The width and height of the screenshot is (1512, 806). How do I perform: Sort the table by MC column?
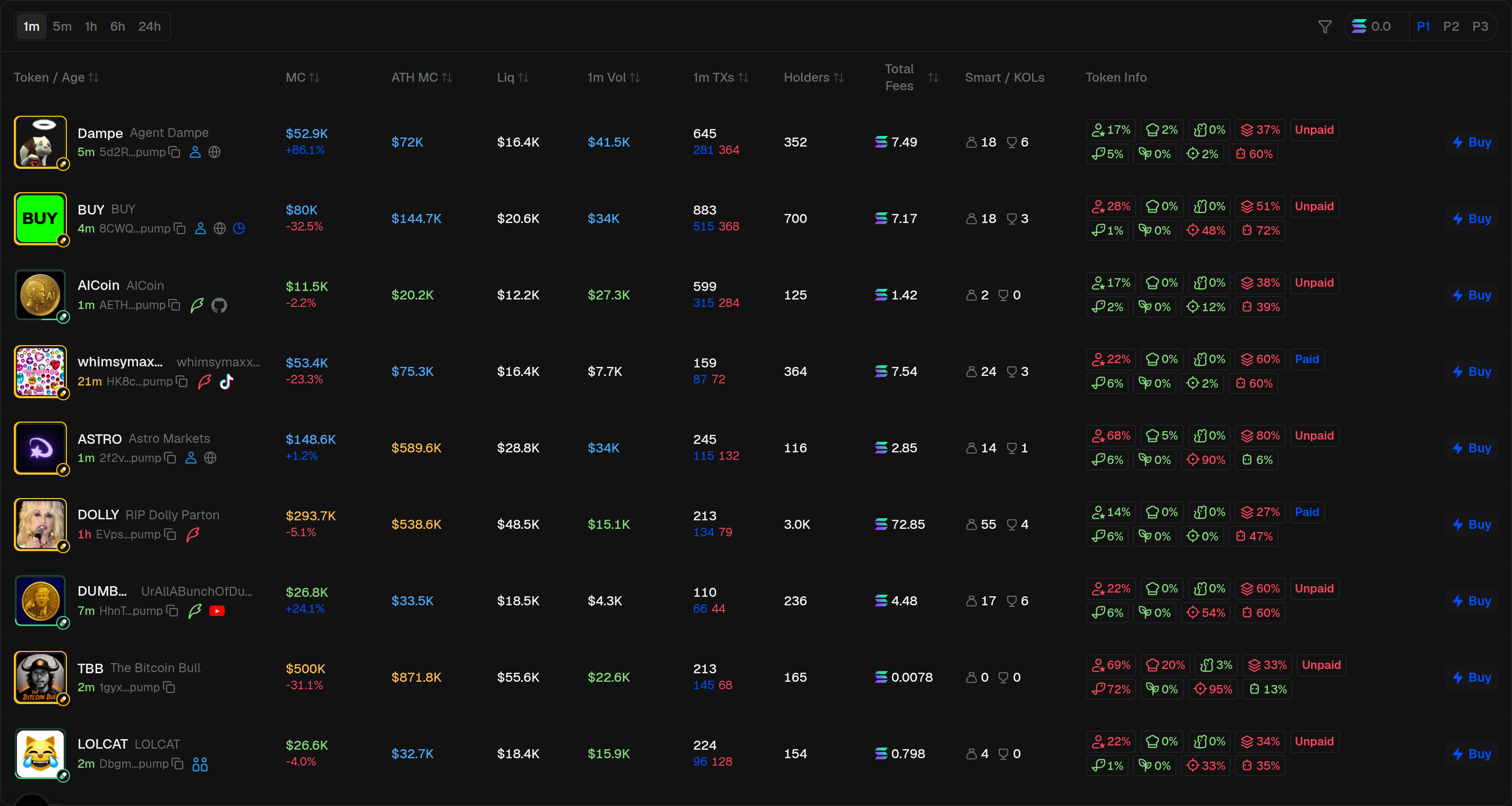(x=302, y=78)
